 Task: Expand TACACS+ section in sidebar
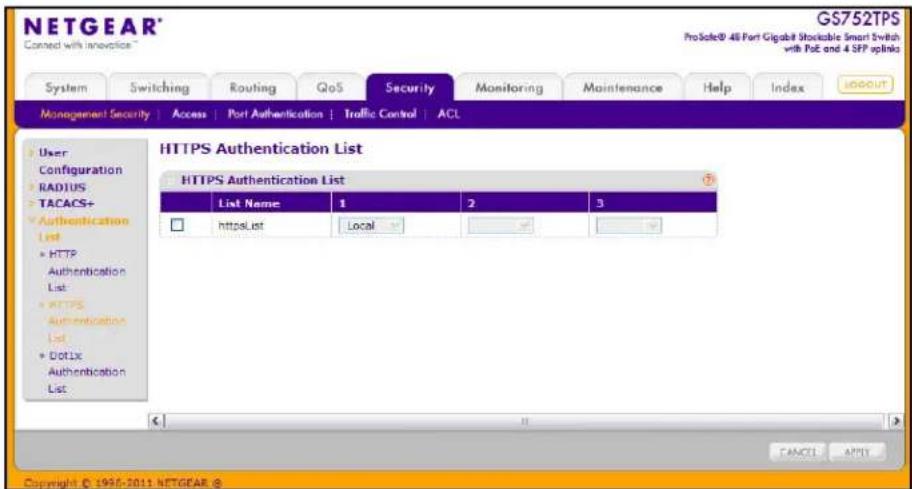tap(66, 204)
